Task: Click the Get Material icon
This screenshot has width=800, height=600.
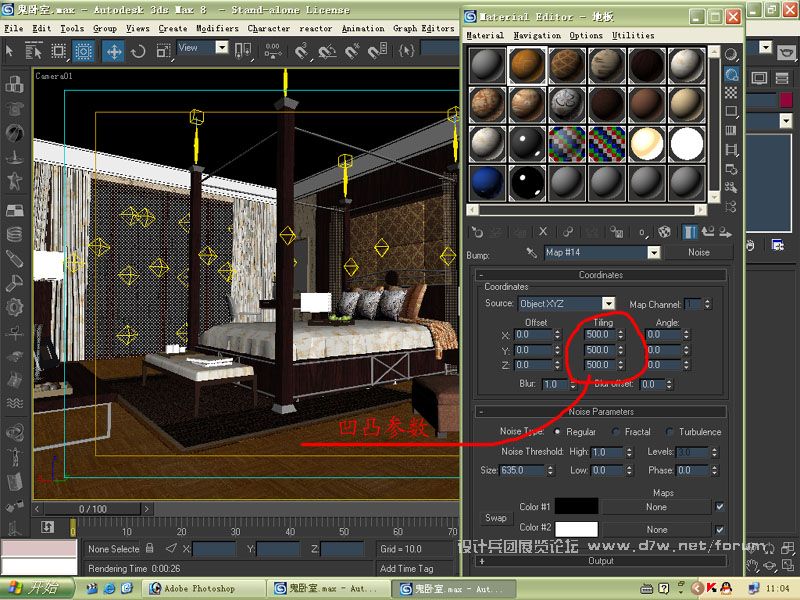Action: click(x=477, y=233)
